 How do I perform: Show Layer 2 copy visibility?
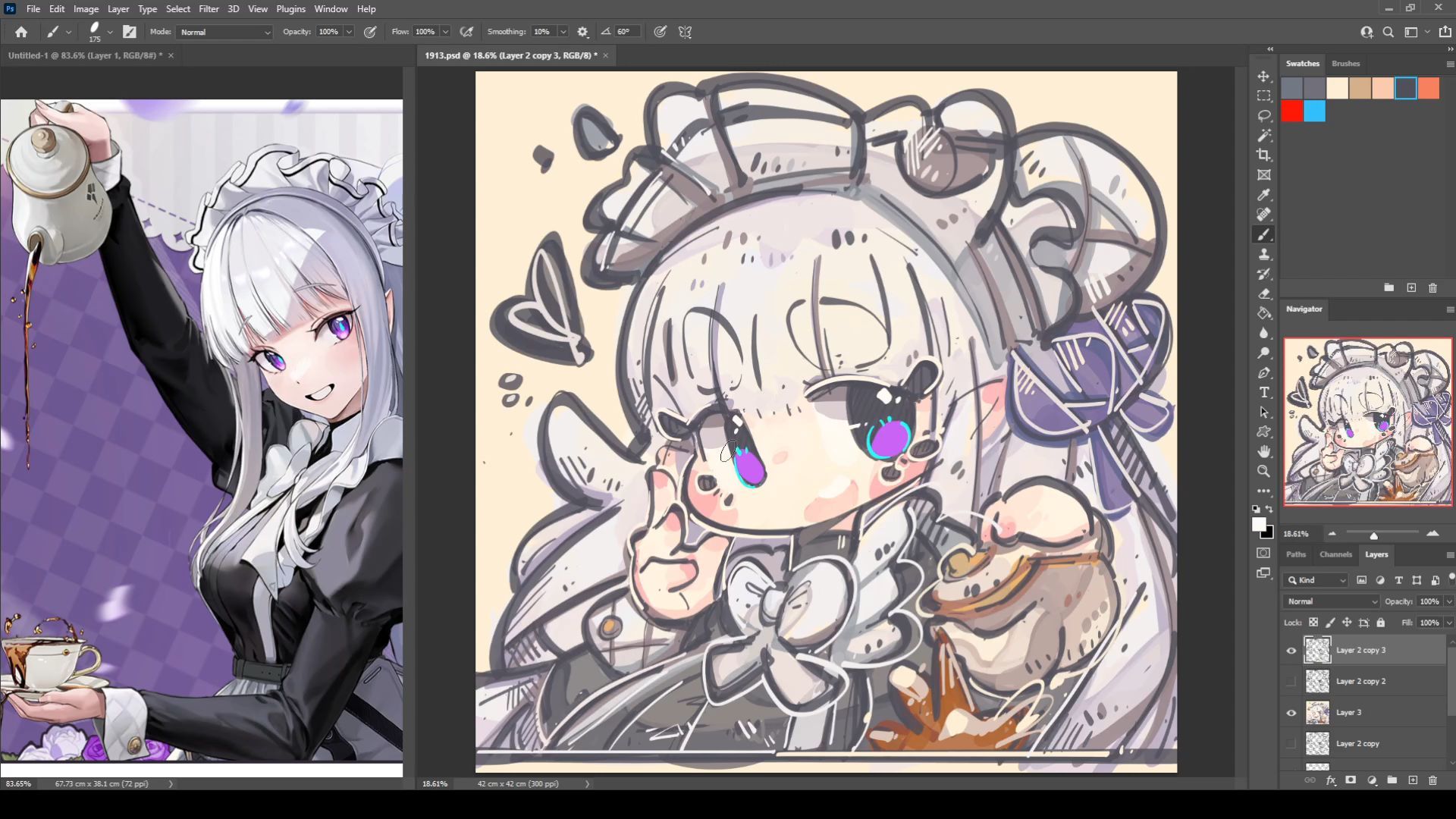pyautogui.click(x=1291, y=744)
